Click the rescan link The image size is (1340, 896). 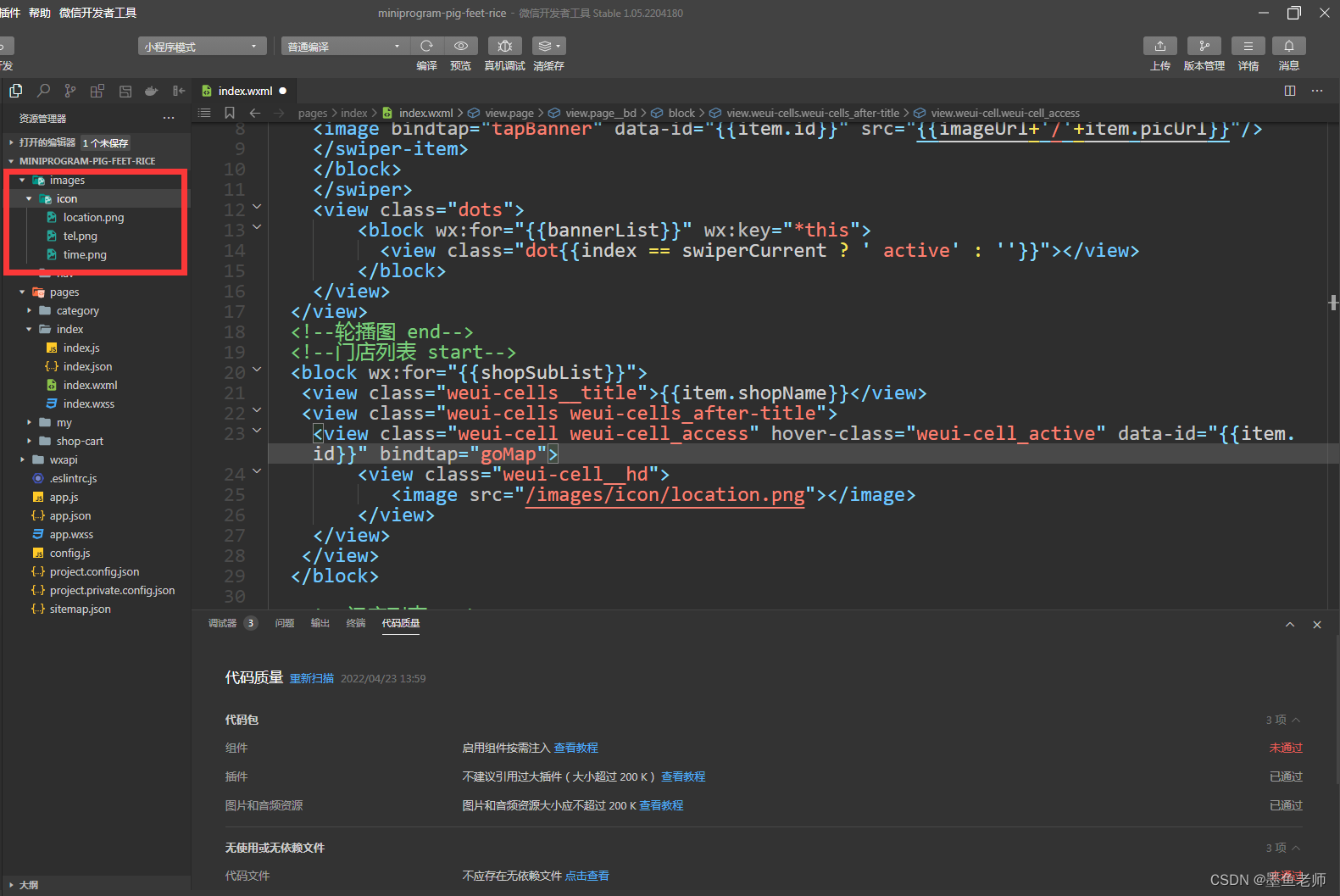[x=312, y=678]
